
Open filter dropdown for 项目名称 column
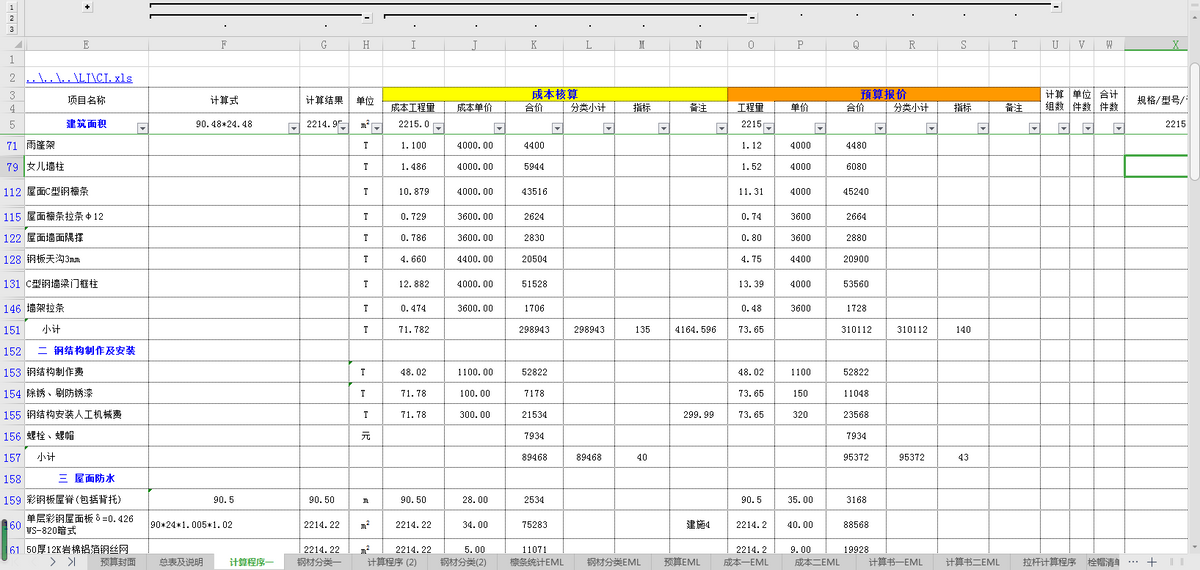click(x=141, y=127)
